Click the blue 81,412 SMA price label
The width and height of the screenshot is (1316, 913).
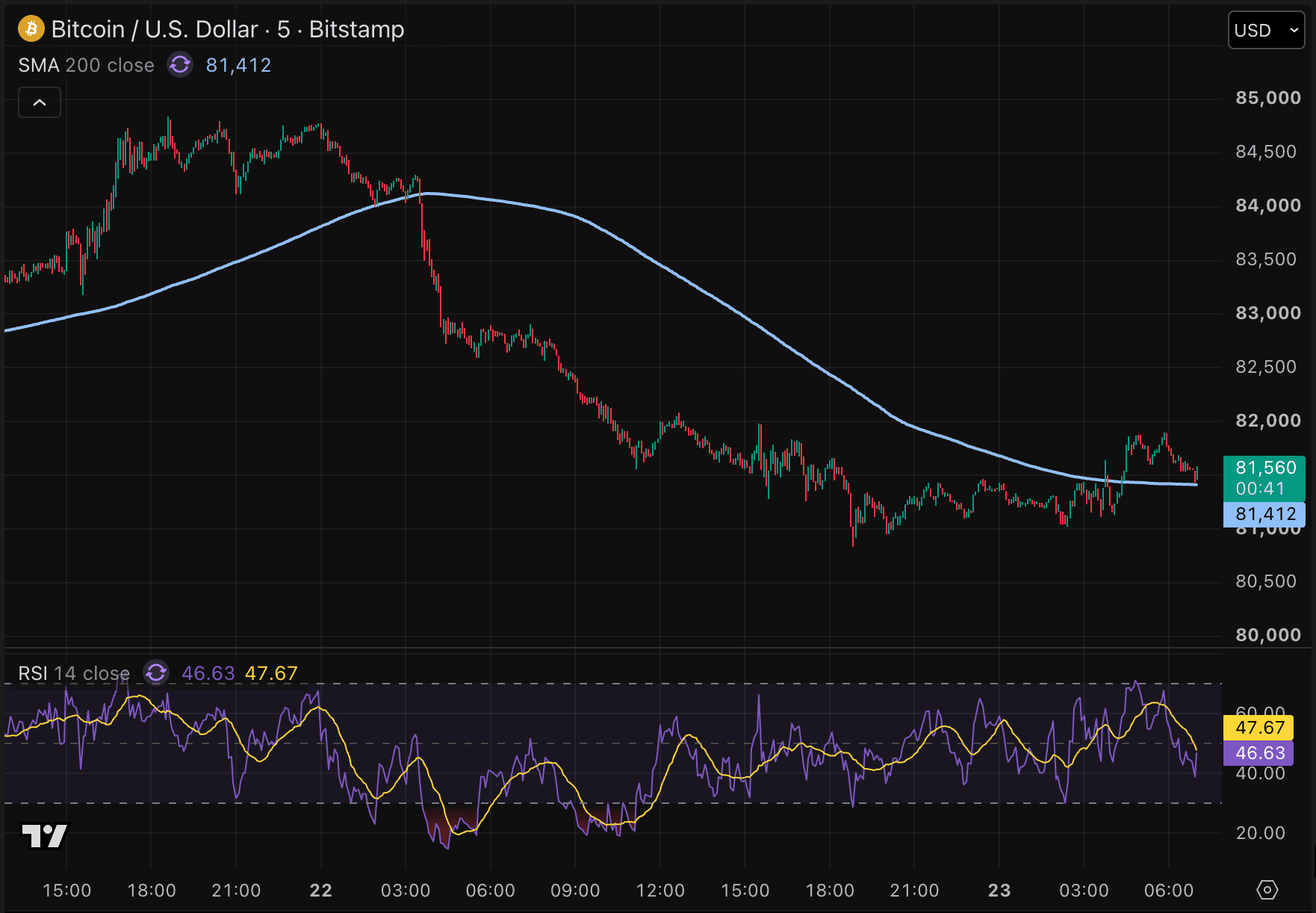pyautogui.click(x=1264, y=514)
